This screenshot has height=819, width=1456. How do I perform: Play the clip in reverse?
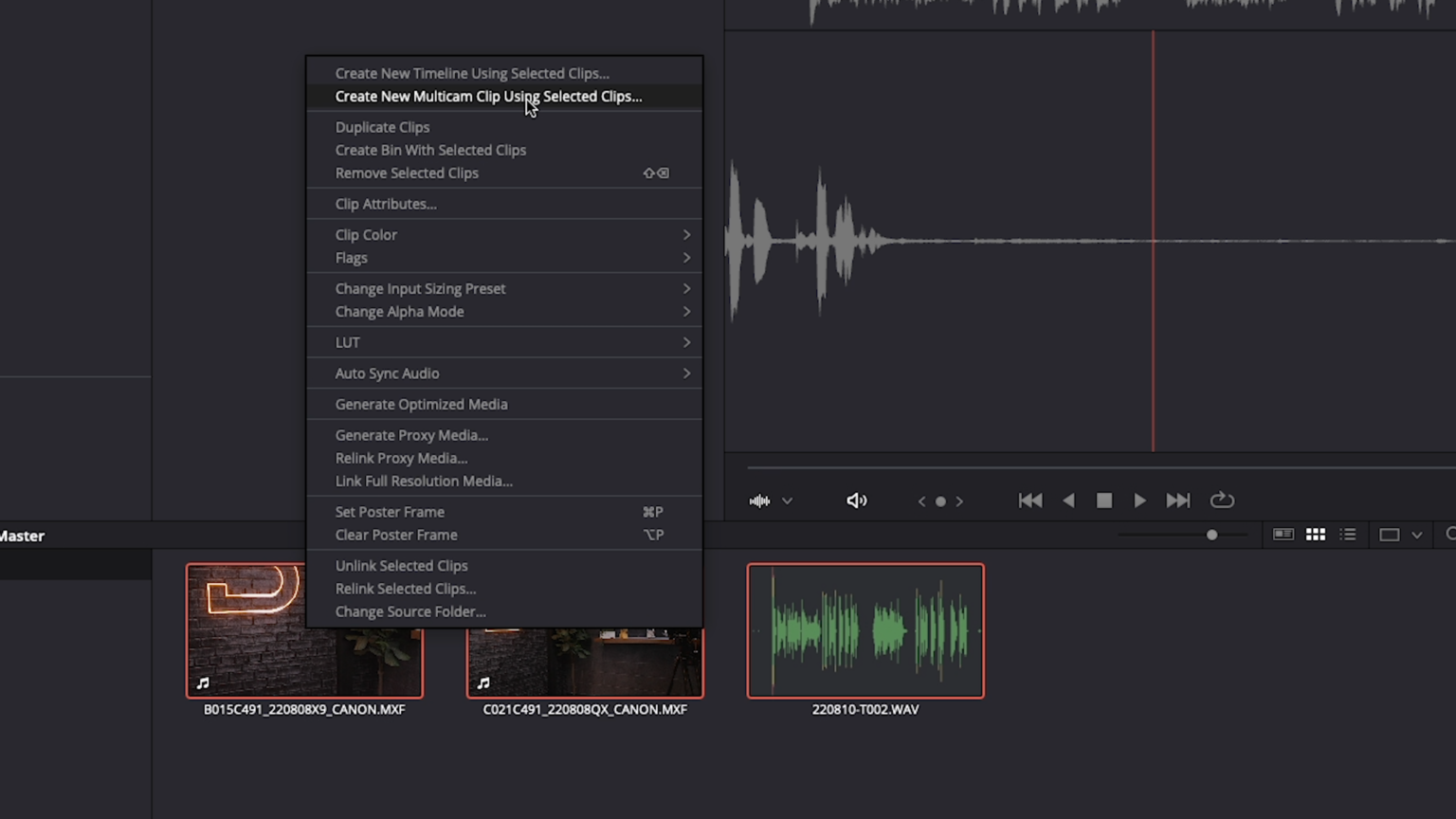(x=1068, y=500)
